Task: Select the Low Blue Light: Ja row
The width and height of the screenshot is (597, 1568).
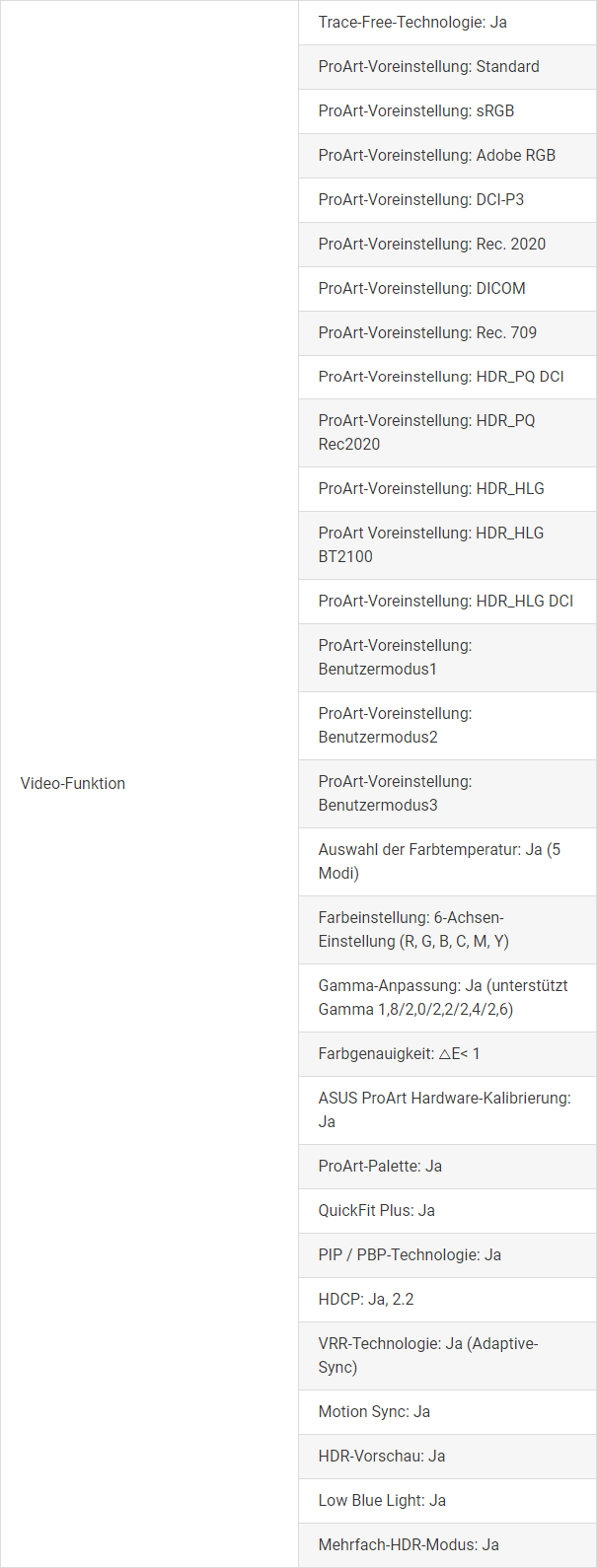Action: pos(448,1501)
